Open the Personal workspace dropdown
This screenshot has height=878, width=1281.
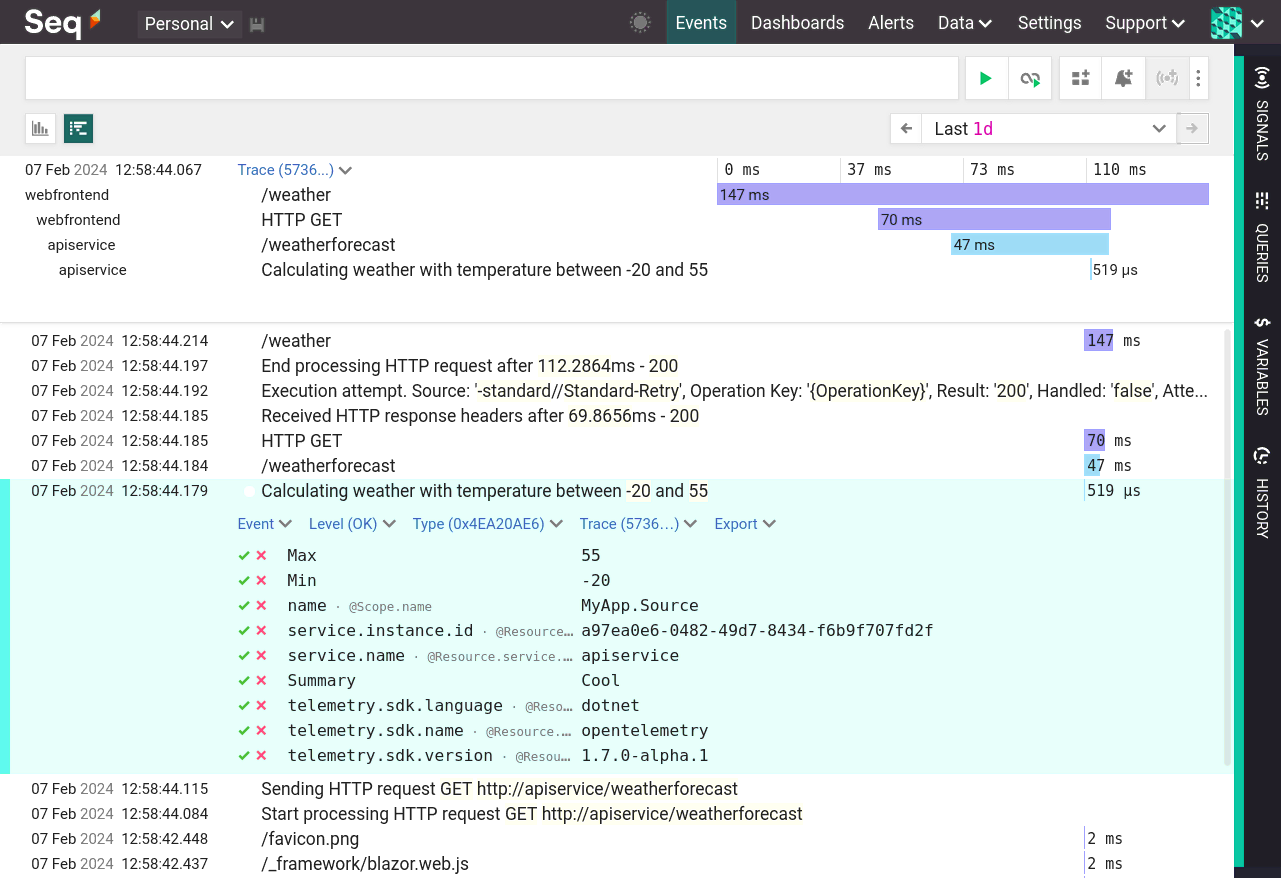(x=189, y=24)
